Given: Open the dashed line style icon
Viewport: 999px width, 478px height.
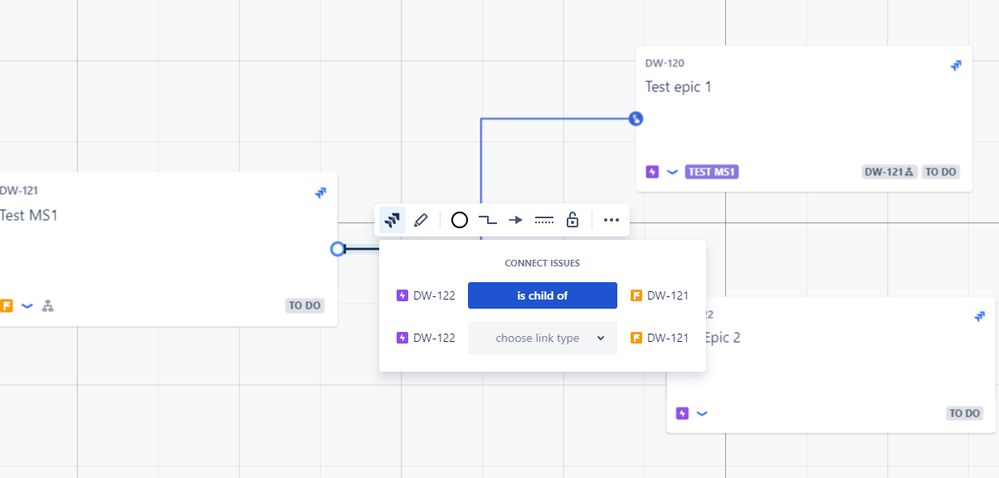Looking at the screenshot, I should click(x=544, y=221).
